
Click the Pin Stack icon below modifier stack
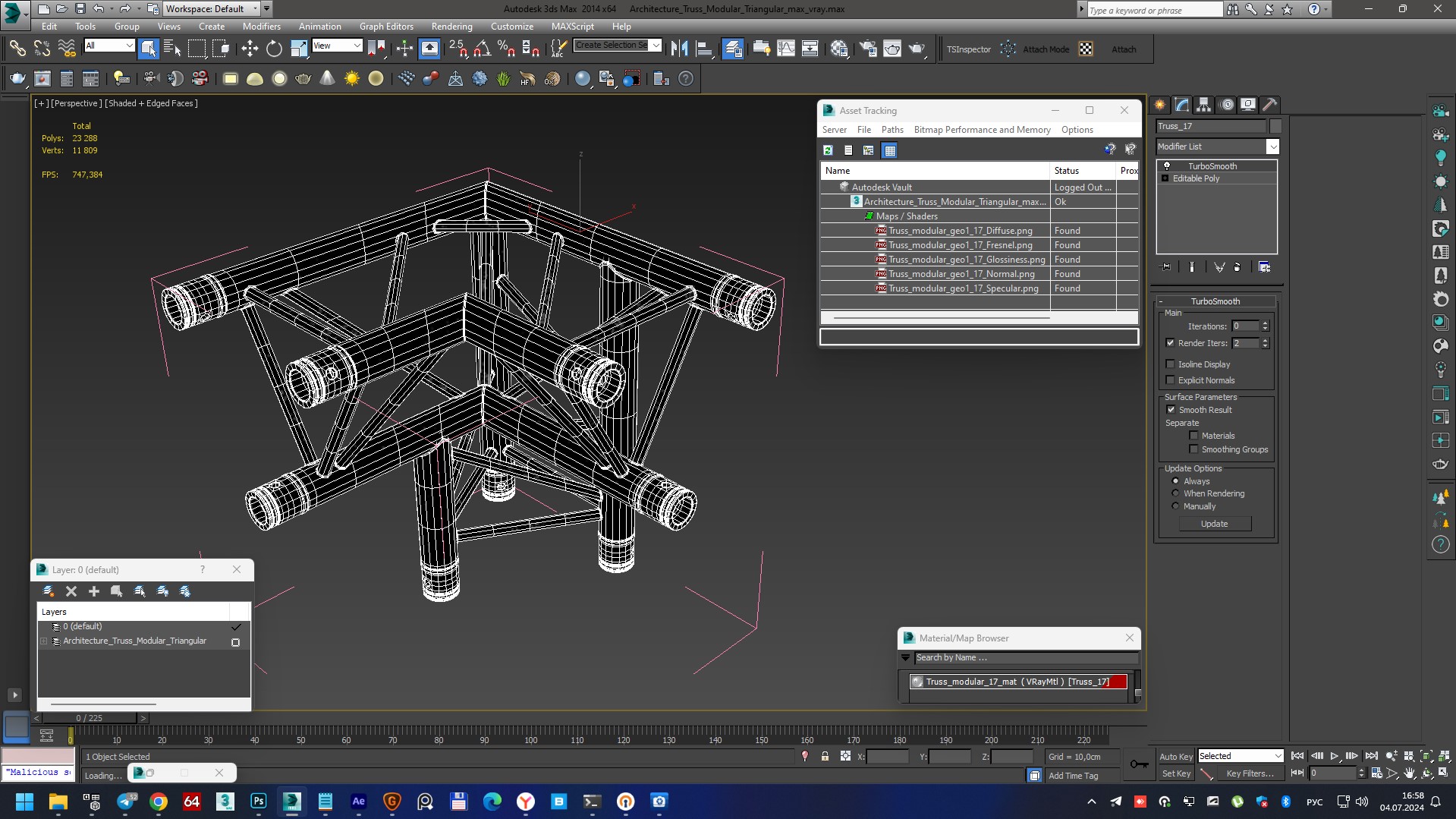coord(1166,266)
